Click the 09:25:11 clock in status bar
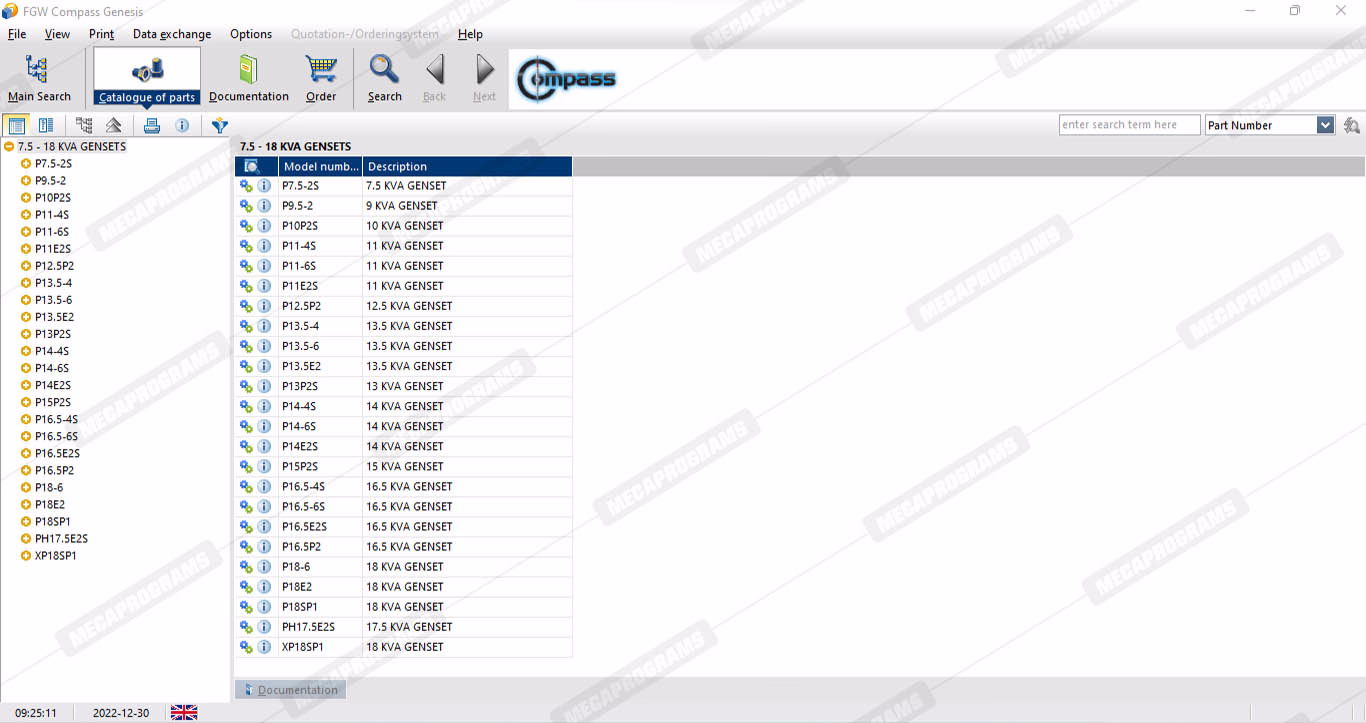This screenshot has height=723, width=1366. 36,713
